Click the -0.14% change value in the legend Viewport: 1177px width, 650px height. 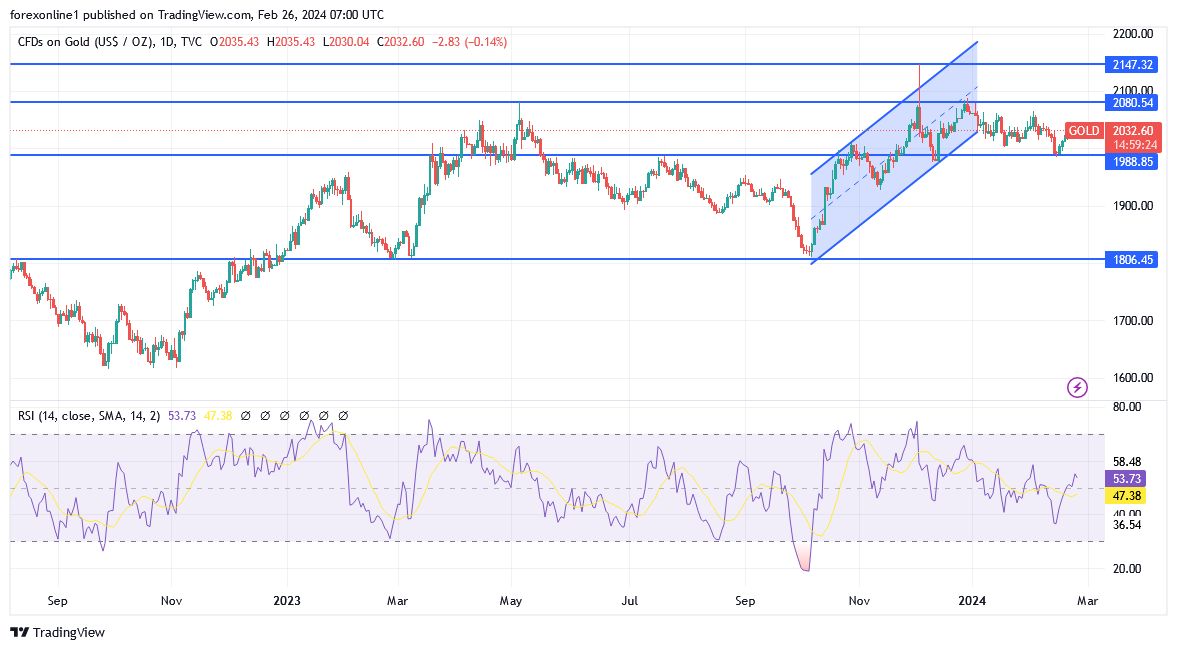[x=486, y=41]
